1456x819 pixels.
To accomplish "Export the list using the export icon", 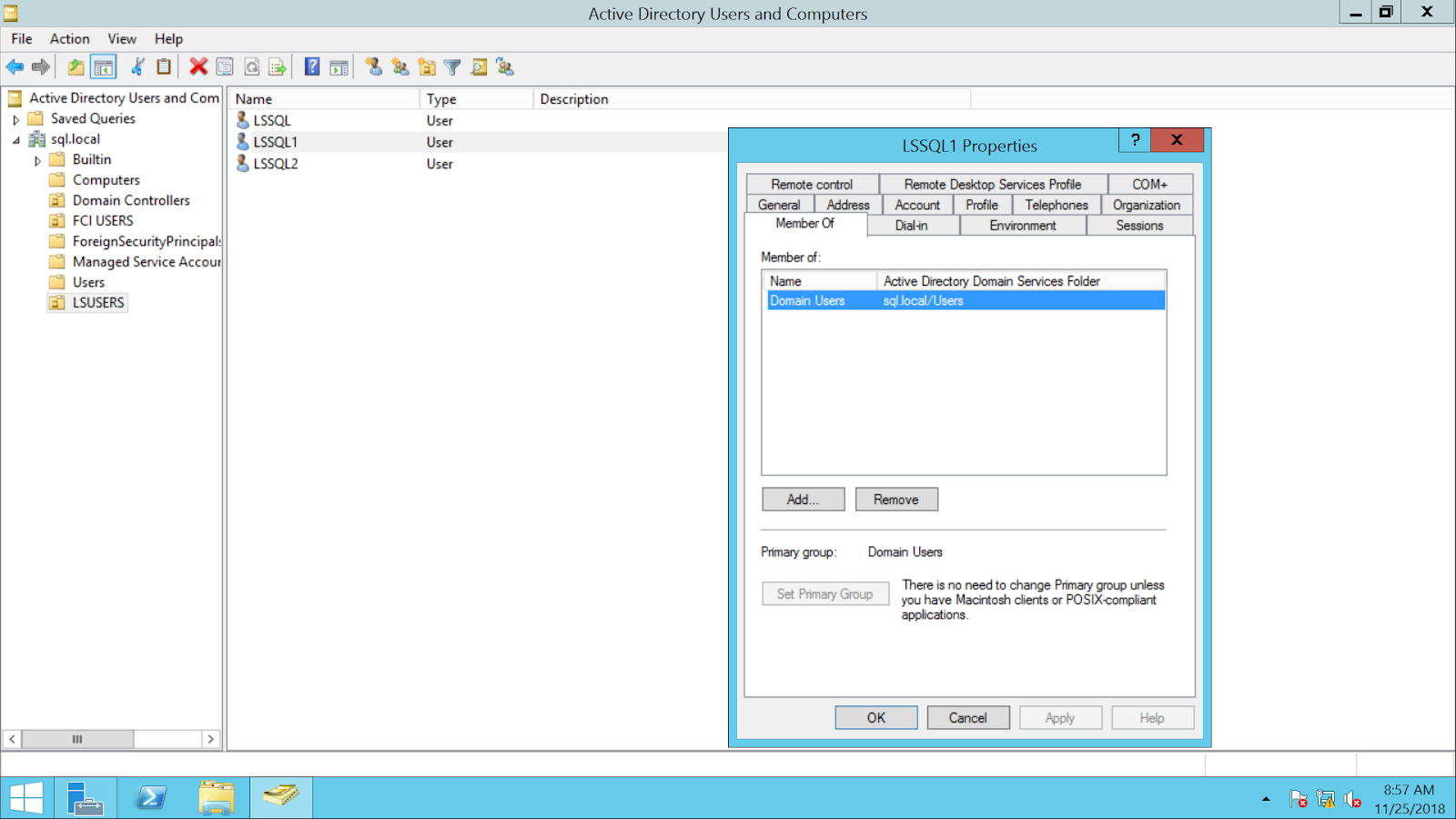I will (x=278, y=66).
